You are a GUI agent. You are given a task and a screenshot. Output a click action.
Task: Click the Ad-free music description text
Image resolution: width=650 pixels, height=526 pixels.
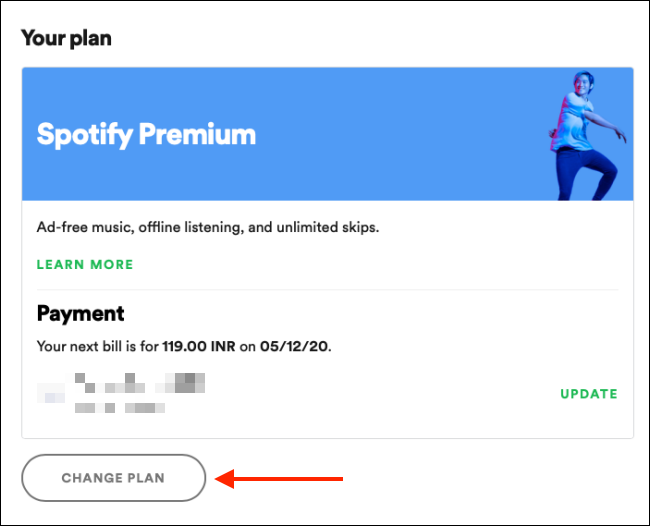coord(208,227)
